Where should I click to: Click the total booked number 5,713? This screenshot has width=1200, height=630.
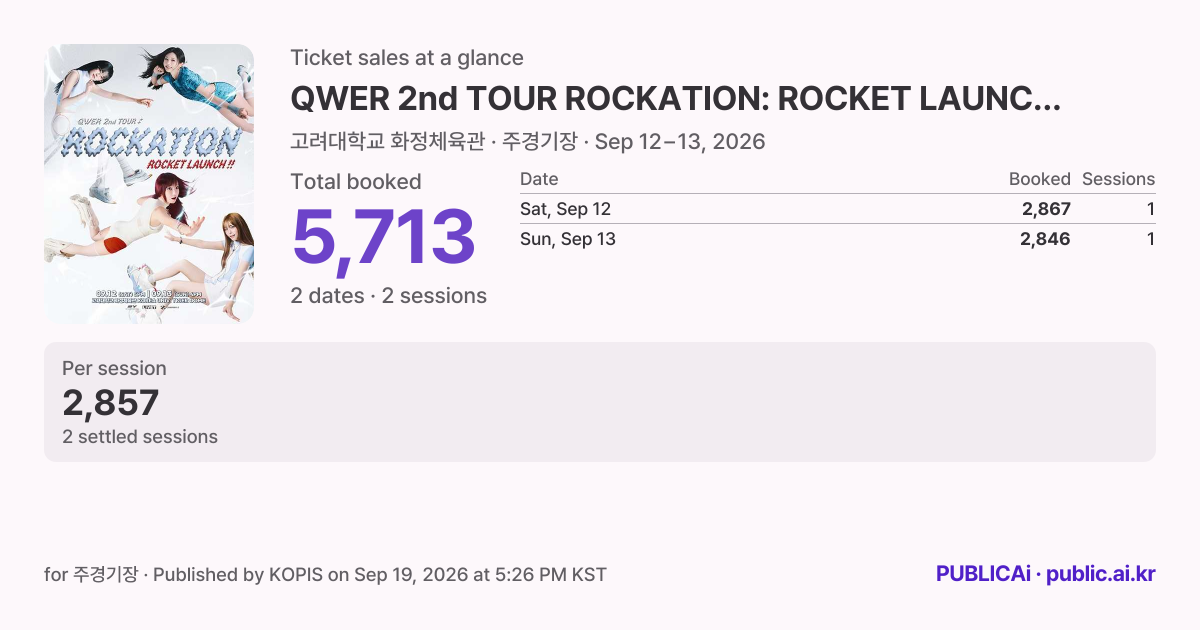(383, 238)
